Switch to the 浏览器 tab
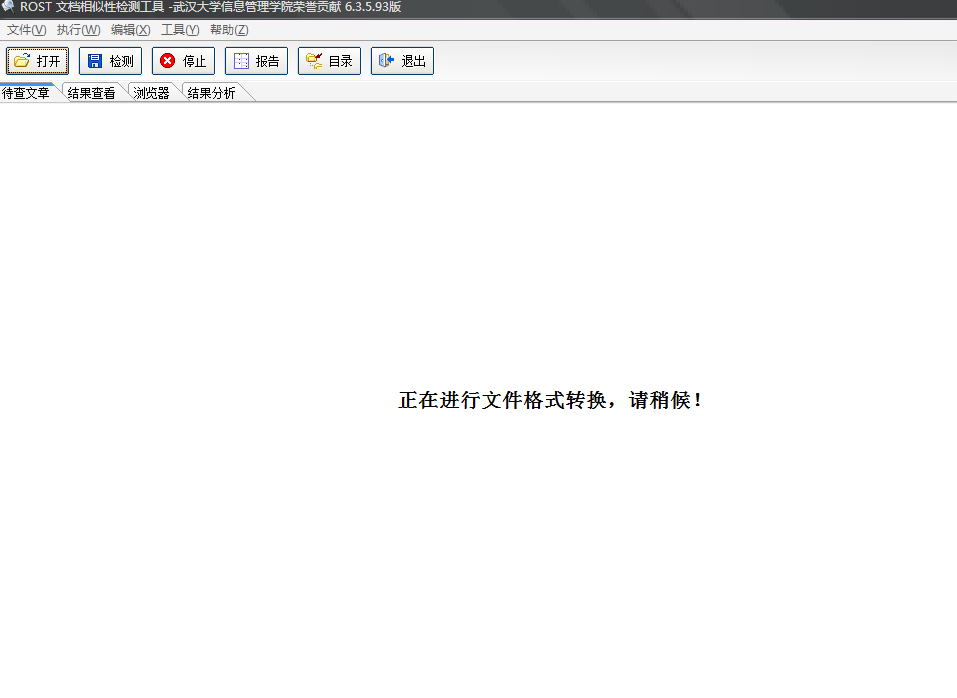 [x=152, y=93]
